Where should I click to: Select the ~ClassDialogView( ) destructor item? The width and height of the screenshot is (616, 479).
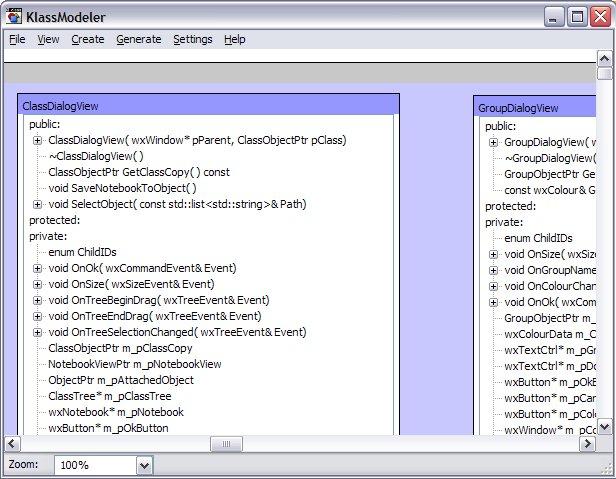[96, 156]
